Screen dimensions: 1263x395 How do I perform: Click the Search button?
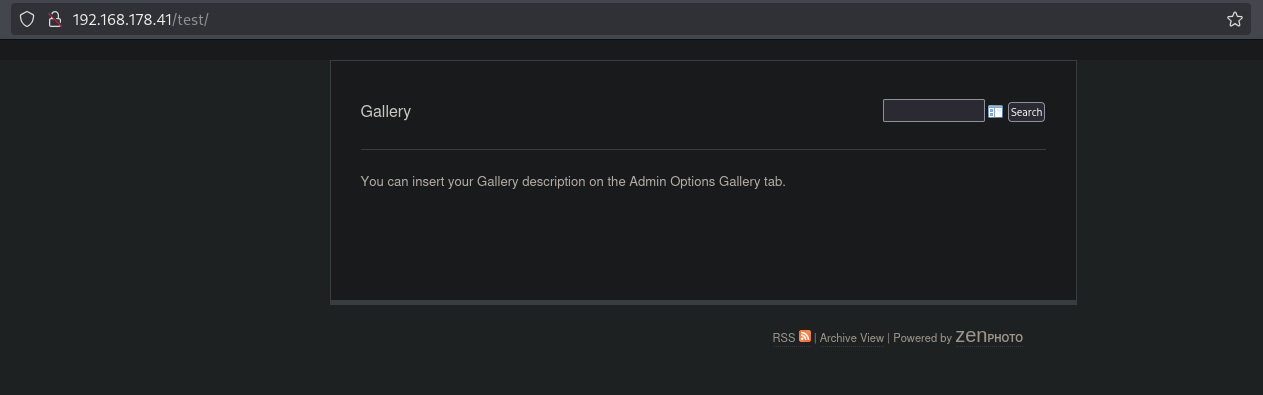[1026, 112]
